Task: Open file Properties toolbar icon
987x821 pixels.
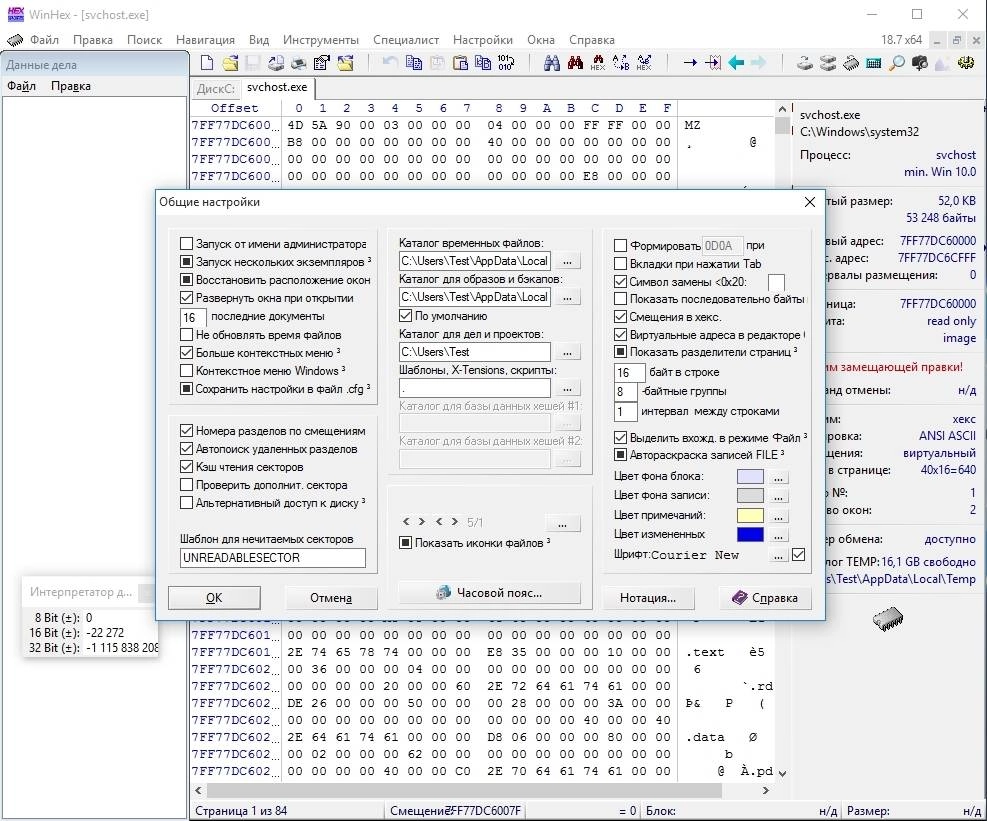Action: [x=322, y=62]
